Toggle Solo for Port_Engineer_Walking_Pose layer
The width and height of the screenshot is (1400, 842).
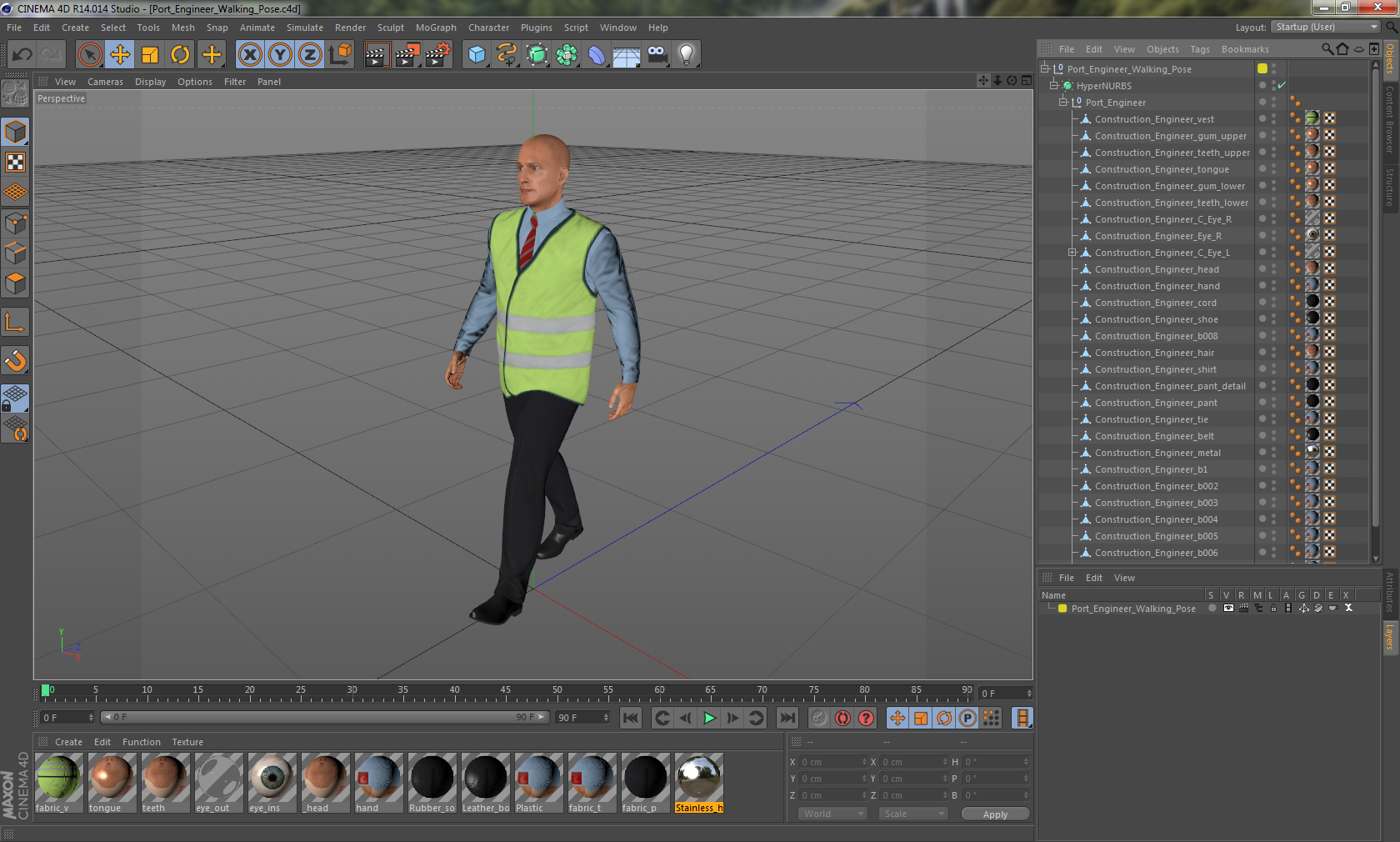point(1212,608)
